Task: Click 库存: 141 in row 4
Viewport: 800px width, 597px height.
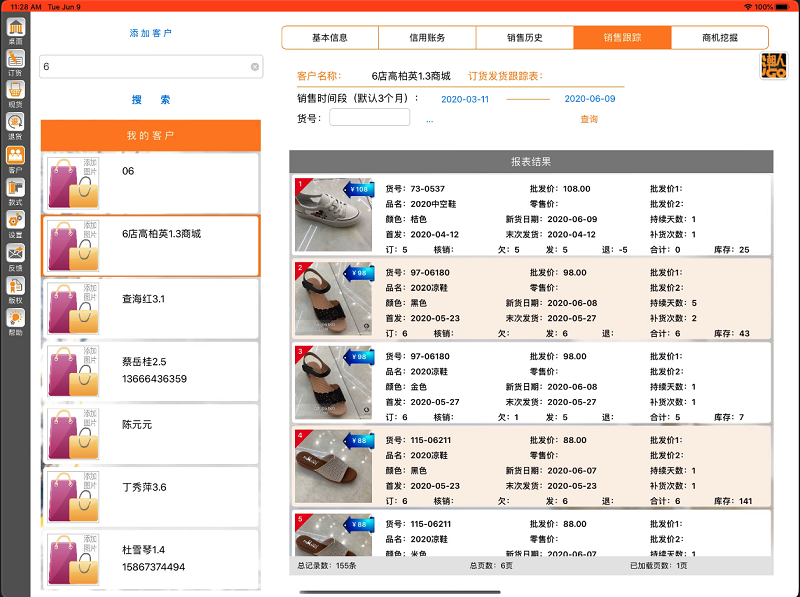Action: pos(733,501)
